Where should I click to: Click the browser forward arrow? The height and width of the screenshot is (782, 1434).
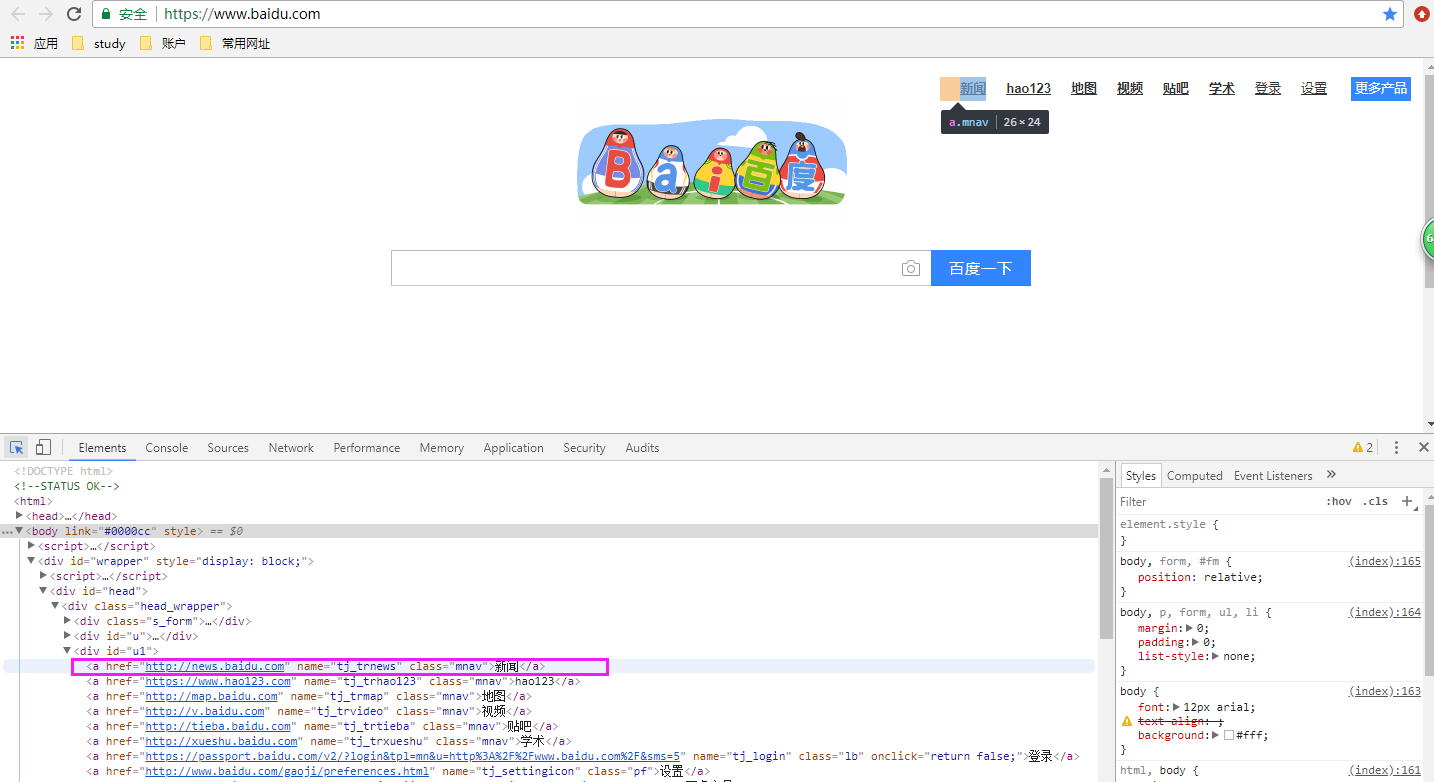coord(46,14)
